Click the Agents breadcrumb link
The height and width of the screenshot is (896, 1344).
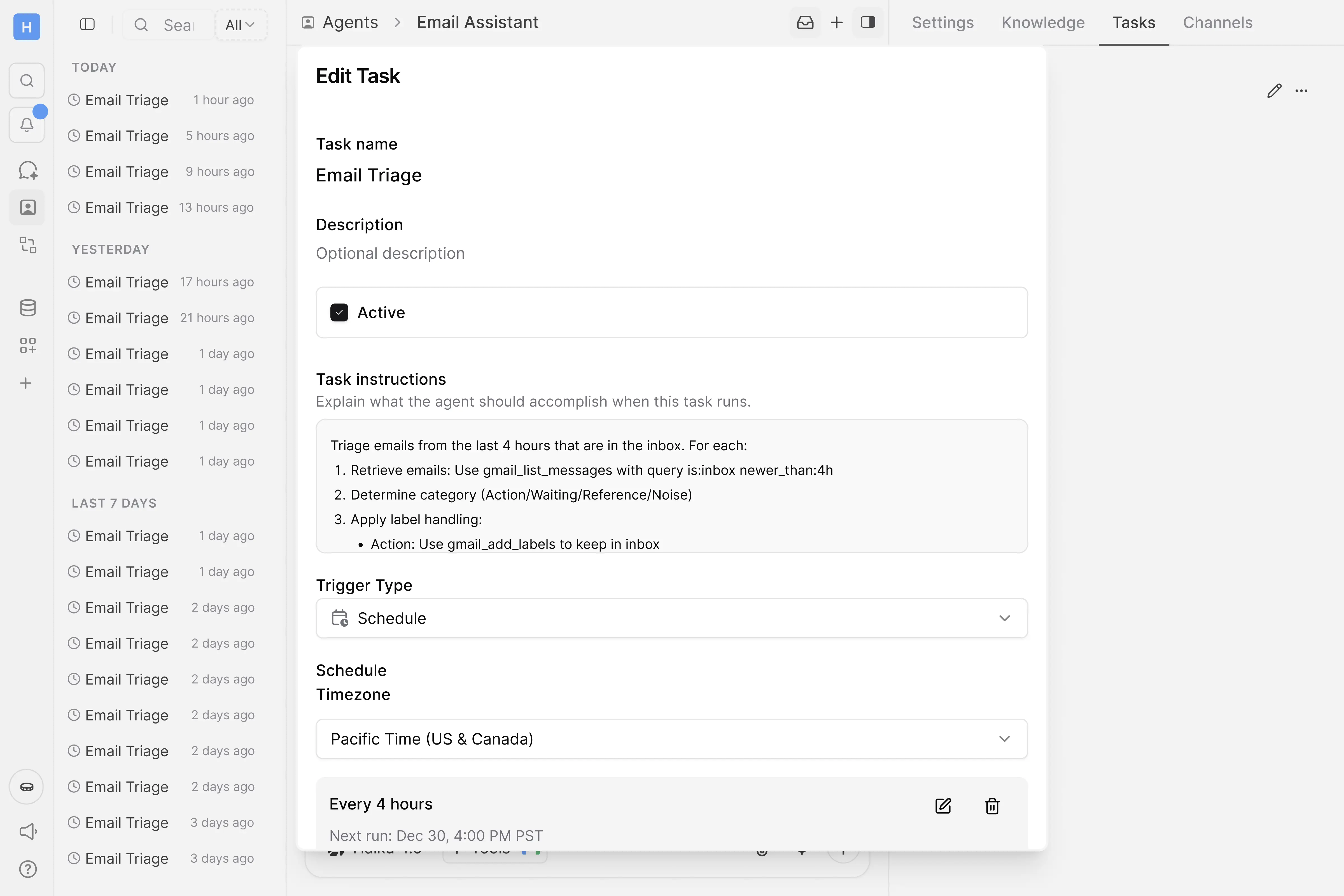[350, 22]
